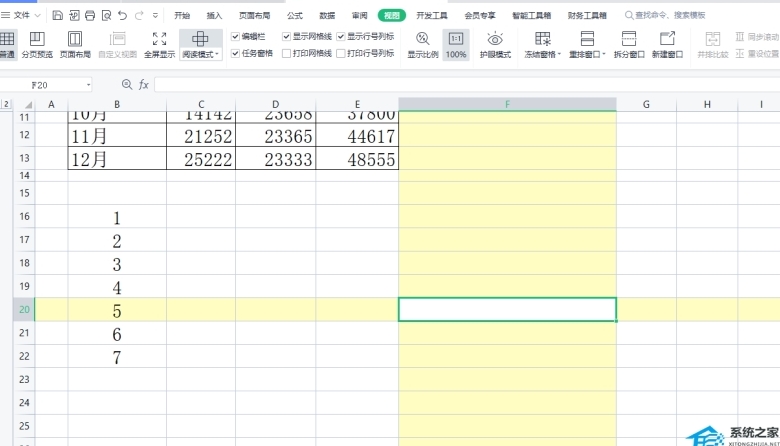Toggle the 阅读模式 reading mode icon
Viewport: 780px width, 446px height.
200,39
